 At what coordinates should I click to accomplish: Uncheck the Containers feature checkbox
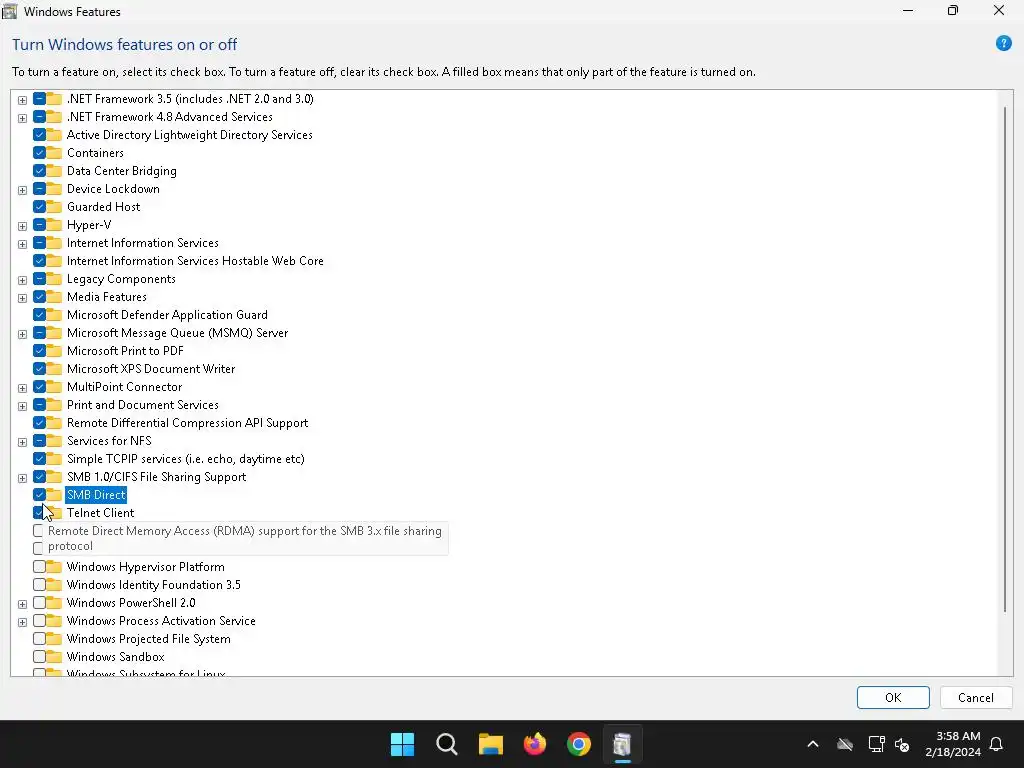point(39,153)
